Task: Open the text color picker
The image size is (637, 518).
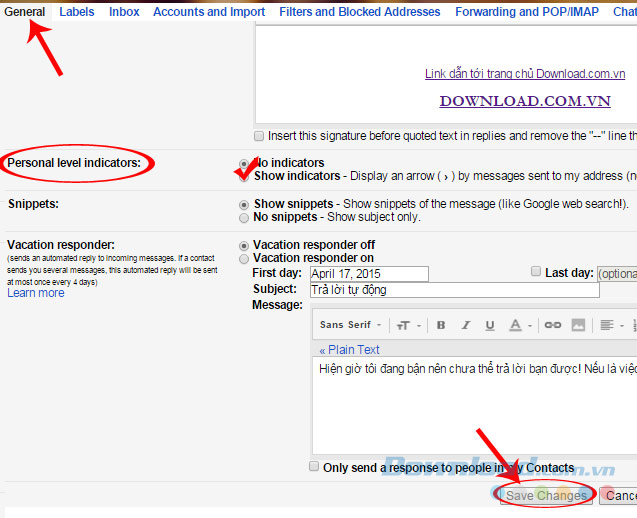Action: (519, 325)
